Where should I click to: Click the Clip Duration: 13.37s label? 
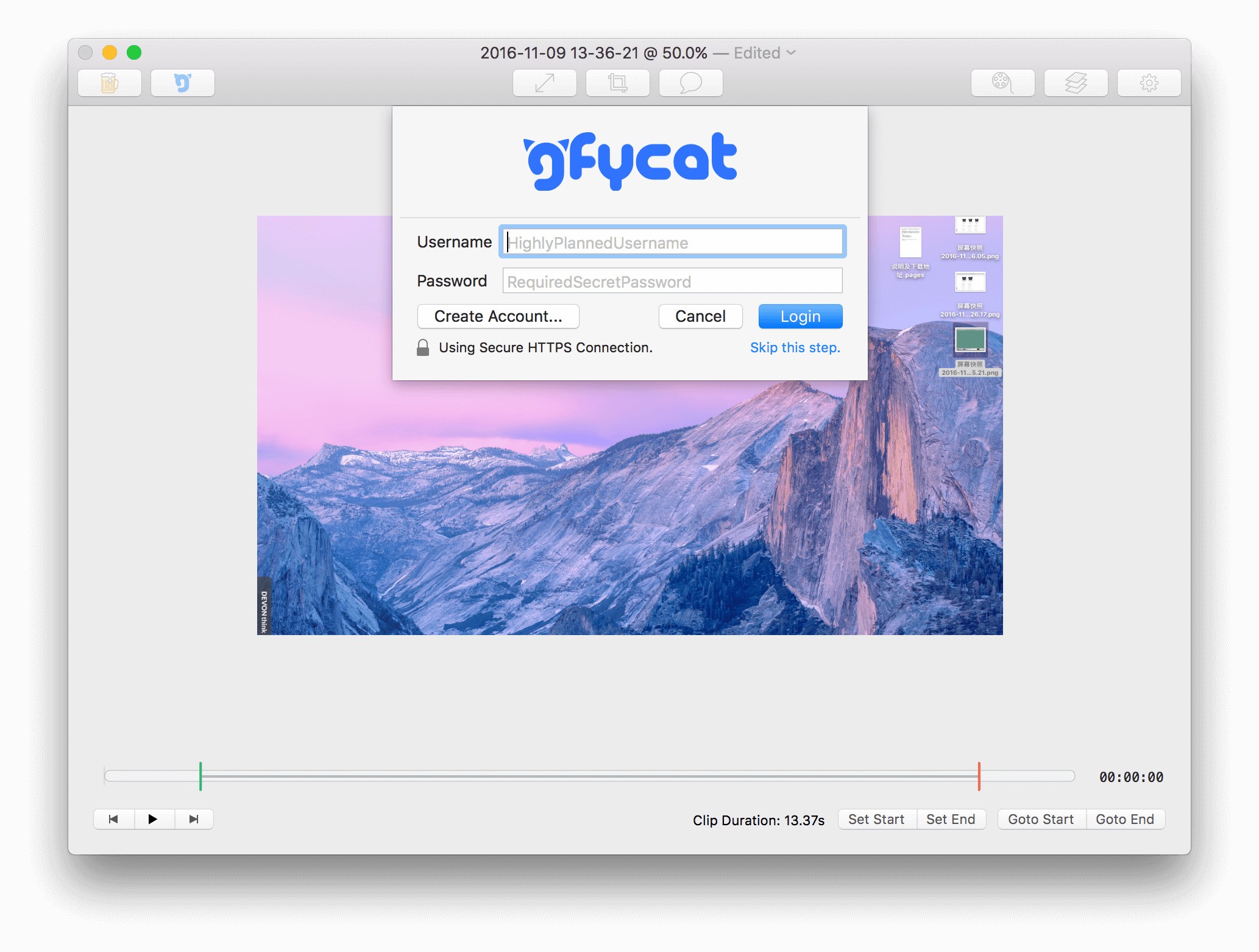click(759, 820)
